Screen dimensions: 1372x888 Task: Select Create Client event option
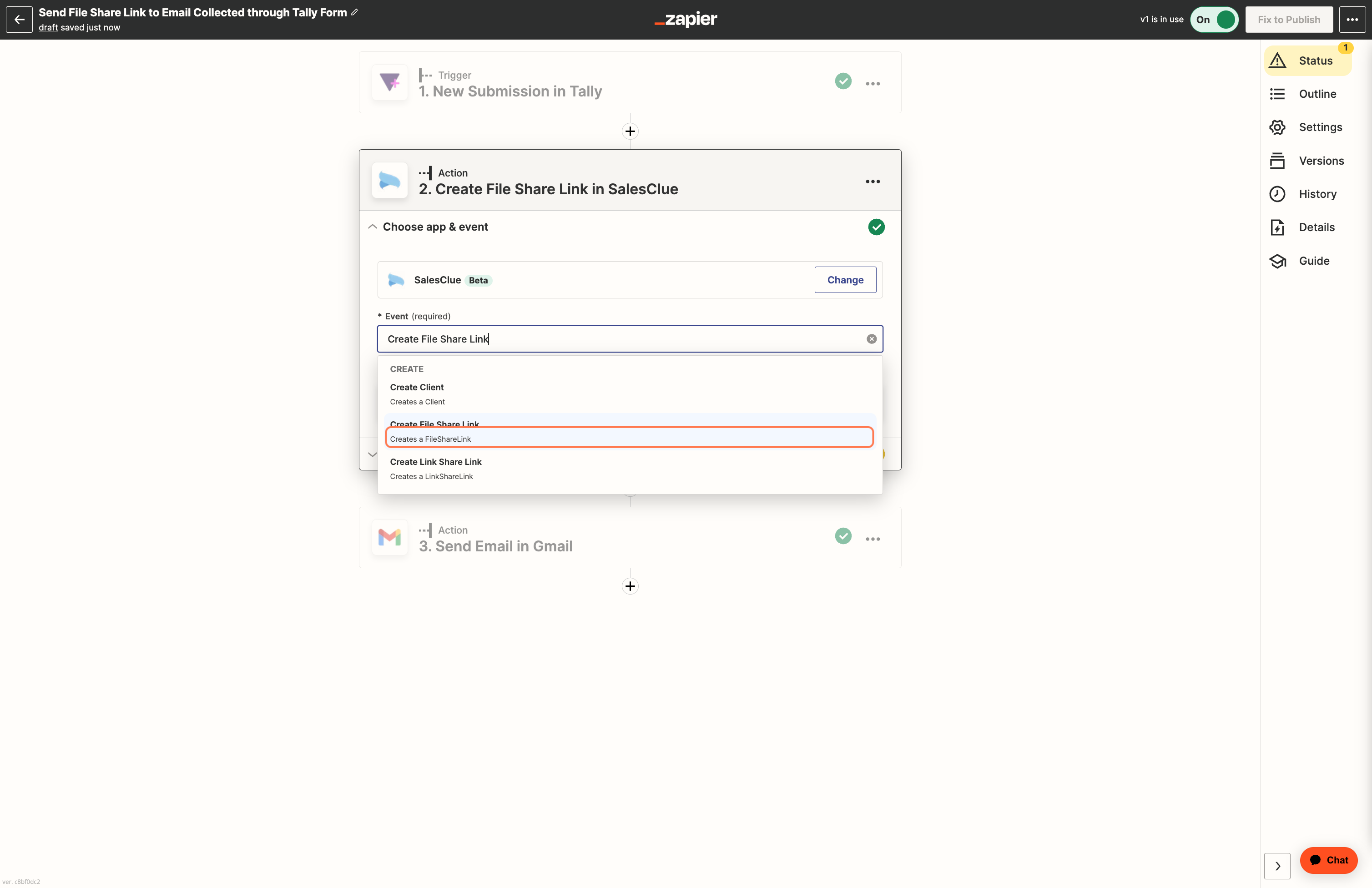point(630,394)
